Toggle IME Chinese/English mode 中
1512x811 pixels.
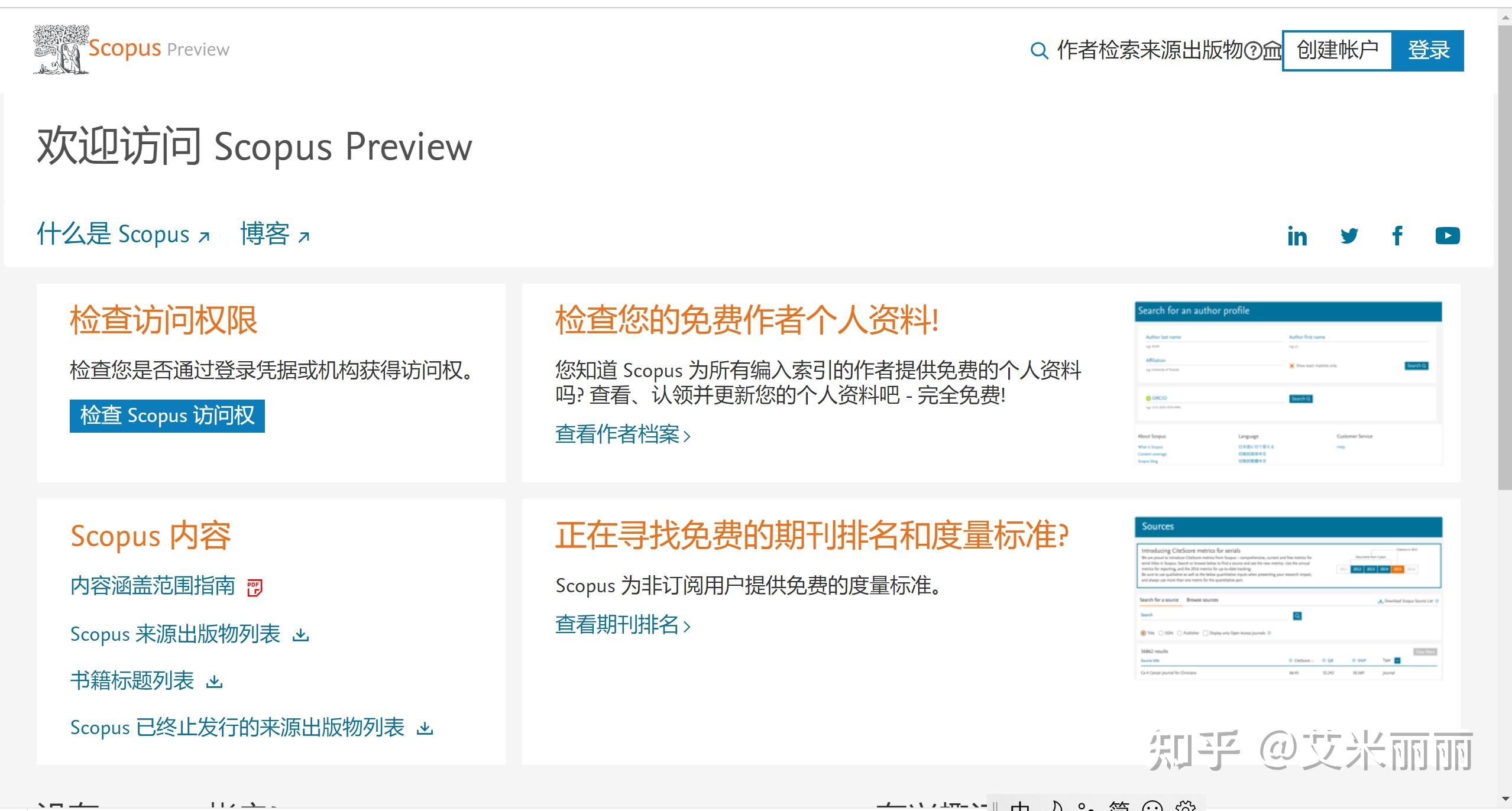tap(1020, 806)
